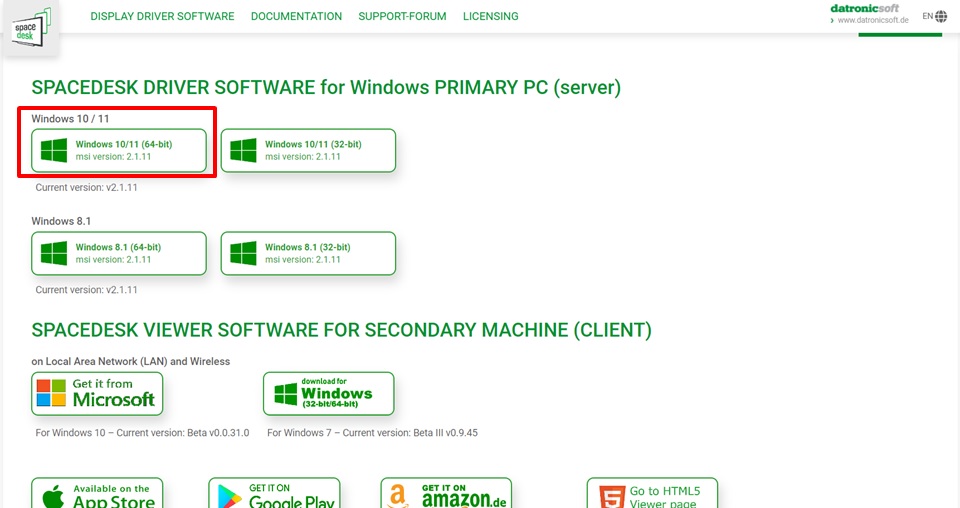Click the Amazon 'a' logo icon
The width and height of the screenshot is (960, 508).
pyautogui.click(x=398, y=496)
